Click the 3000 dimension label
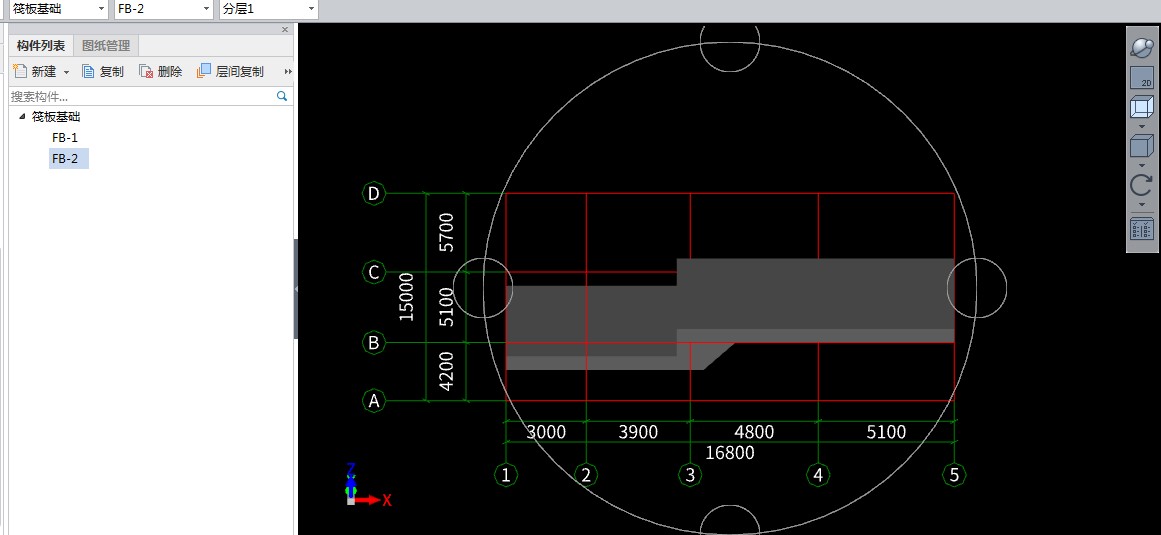This screenshot has height=535, width=1161. point(546,432)
